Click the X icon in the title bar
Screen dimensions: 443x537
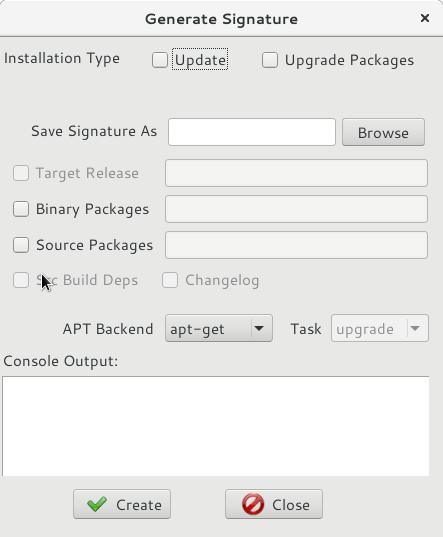[x=425, y=18]
